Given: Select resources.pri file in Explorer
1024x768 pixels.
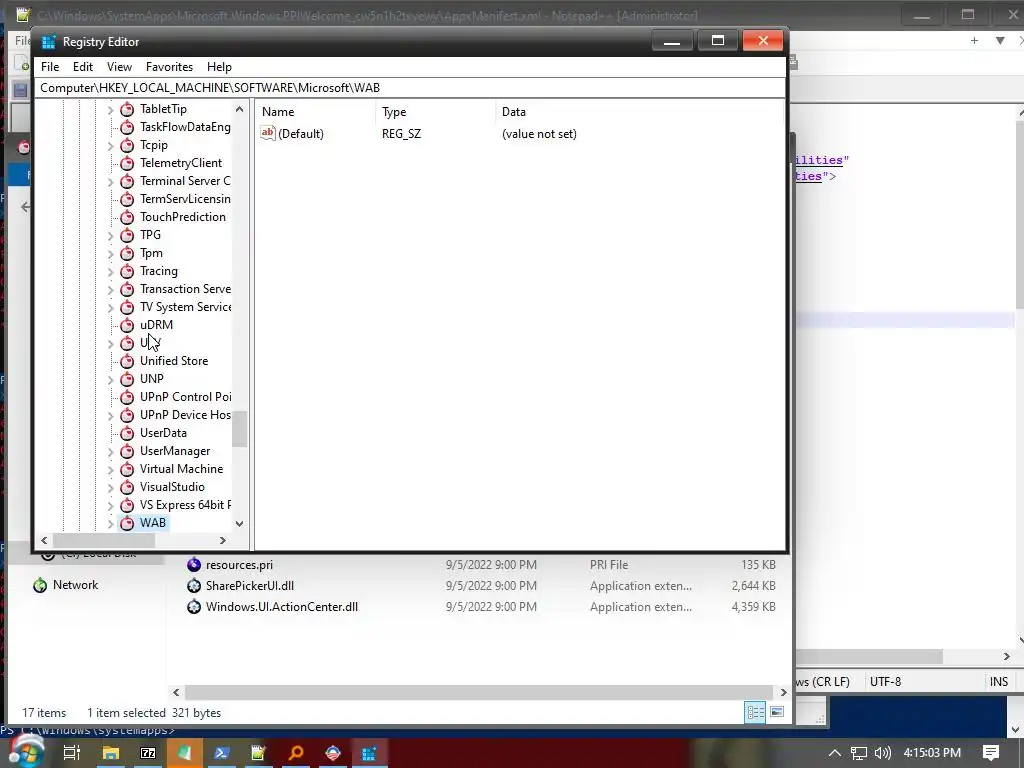Looking at the screenshot, I should pyautogui.click(x=239, y=565).
